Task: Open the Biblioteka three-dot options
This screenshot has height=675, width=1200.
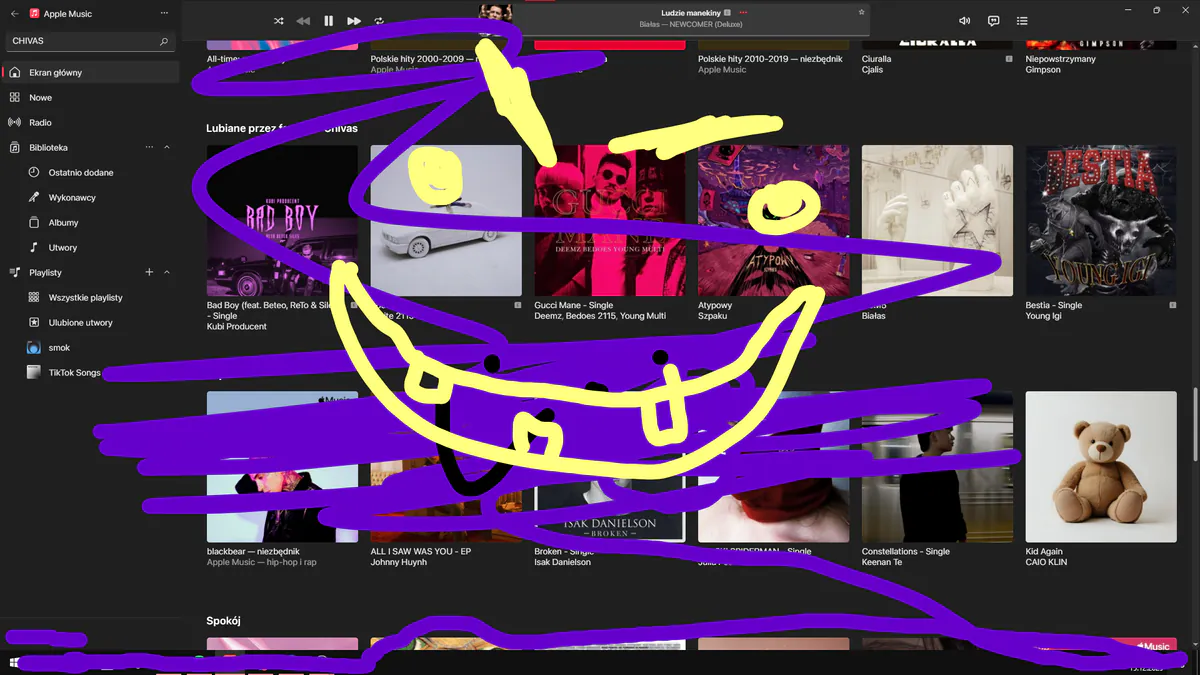Action: point(149,147)
